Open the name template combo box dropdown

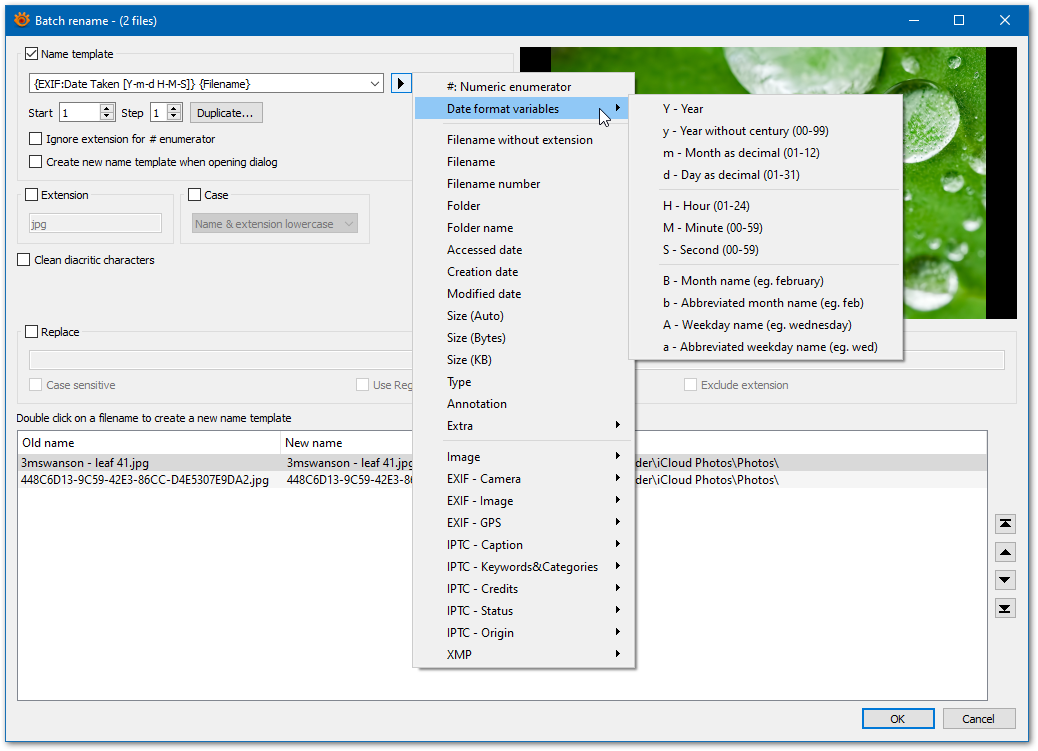tap(375, 84)
